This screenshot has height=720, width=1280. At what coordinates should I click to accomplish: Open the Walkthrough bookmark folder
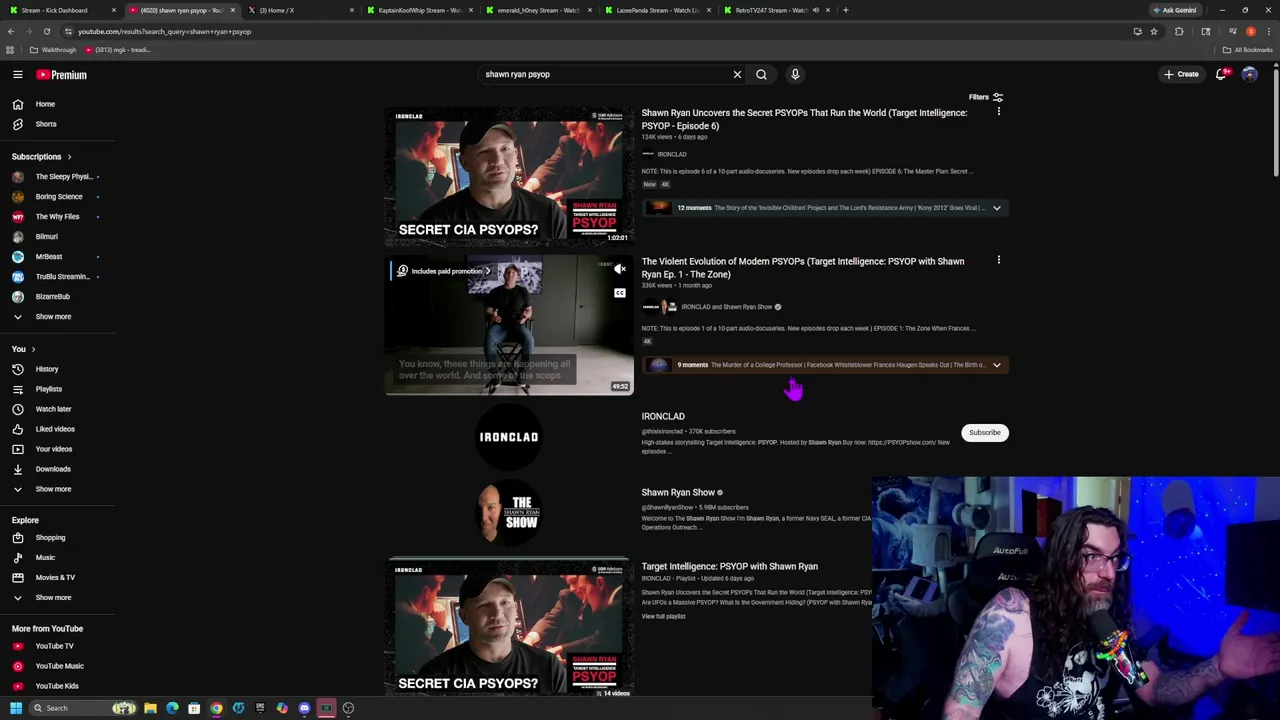[54, 50]
